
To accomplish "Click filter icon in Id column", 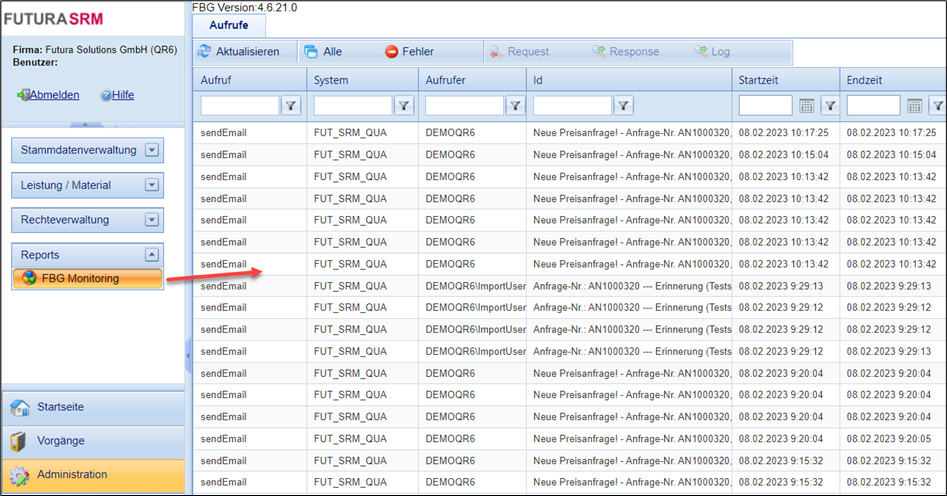I will coord(623,105).
